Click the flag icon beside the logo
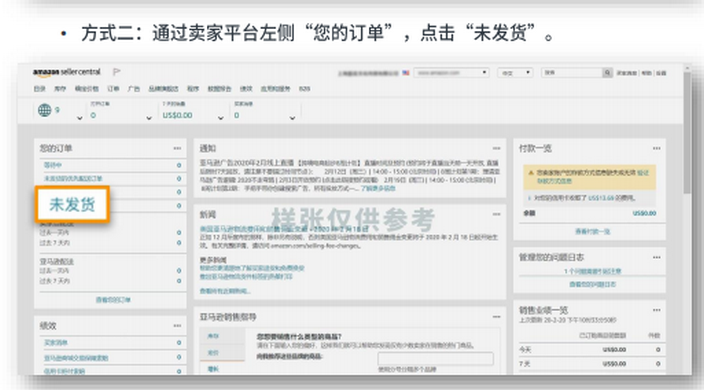 coord(116,72)
